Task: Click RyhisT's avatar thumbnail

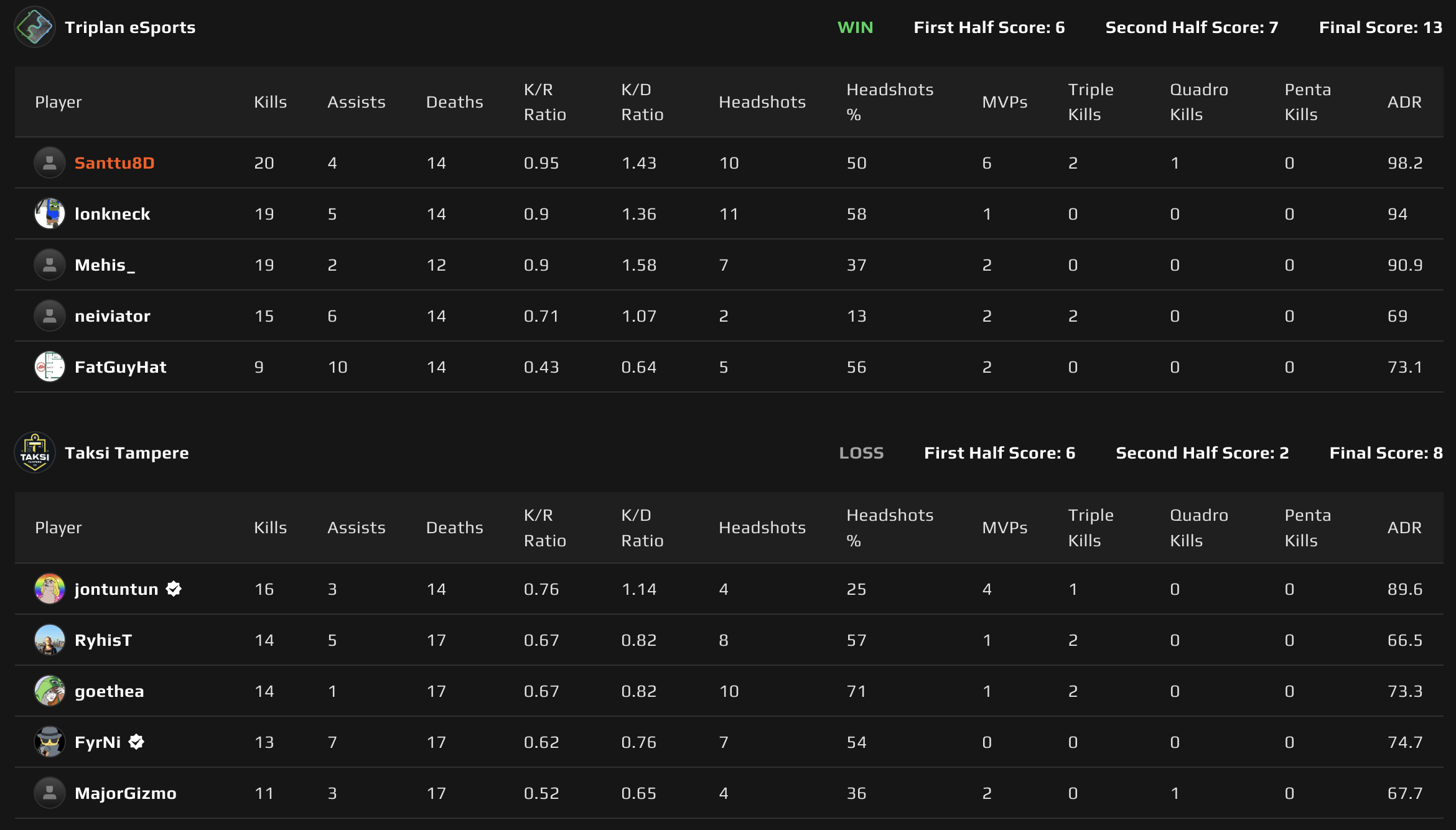Action: point(50,640)
